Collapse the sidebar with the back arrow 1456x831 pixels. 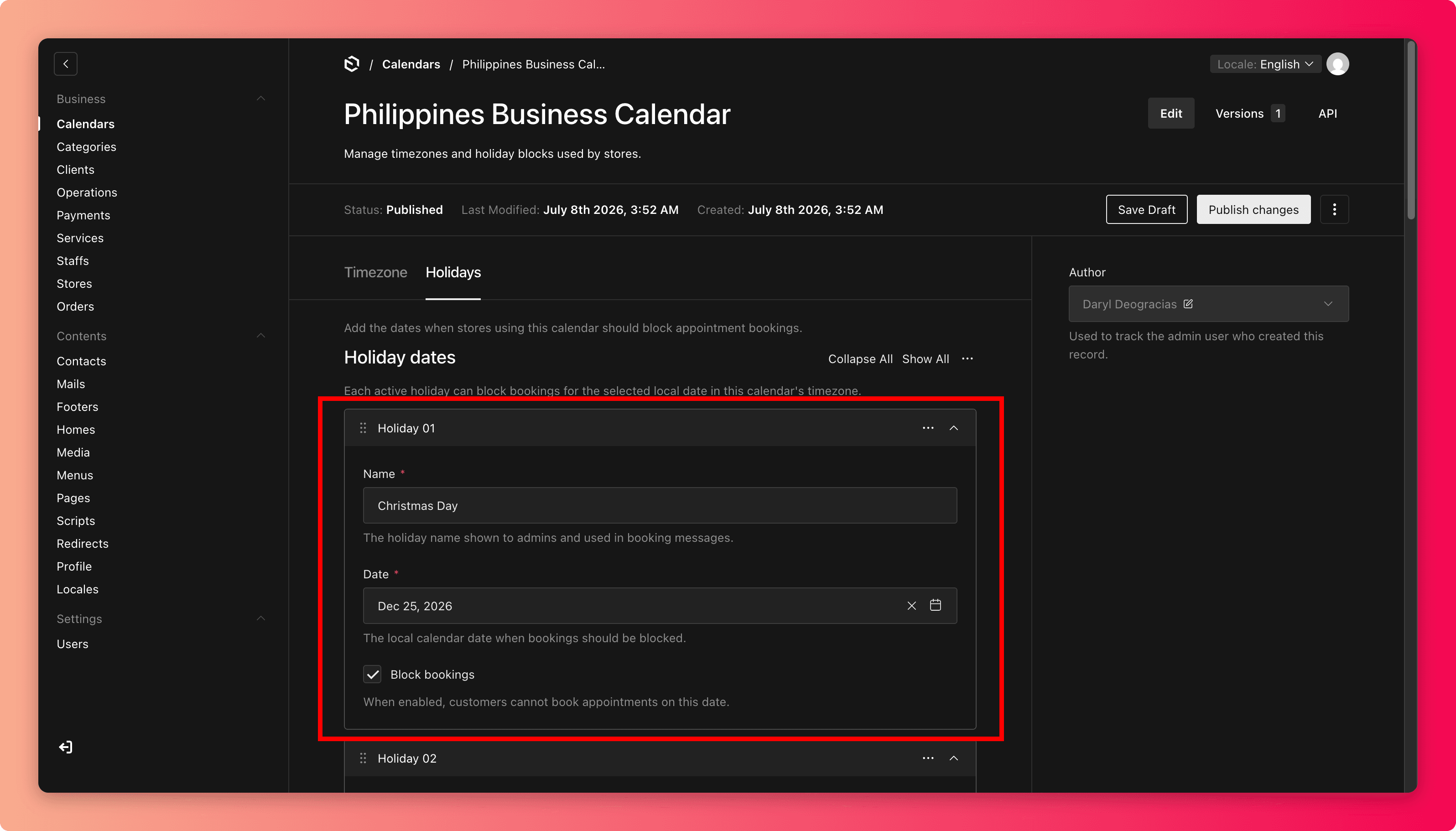point(66,64)
